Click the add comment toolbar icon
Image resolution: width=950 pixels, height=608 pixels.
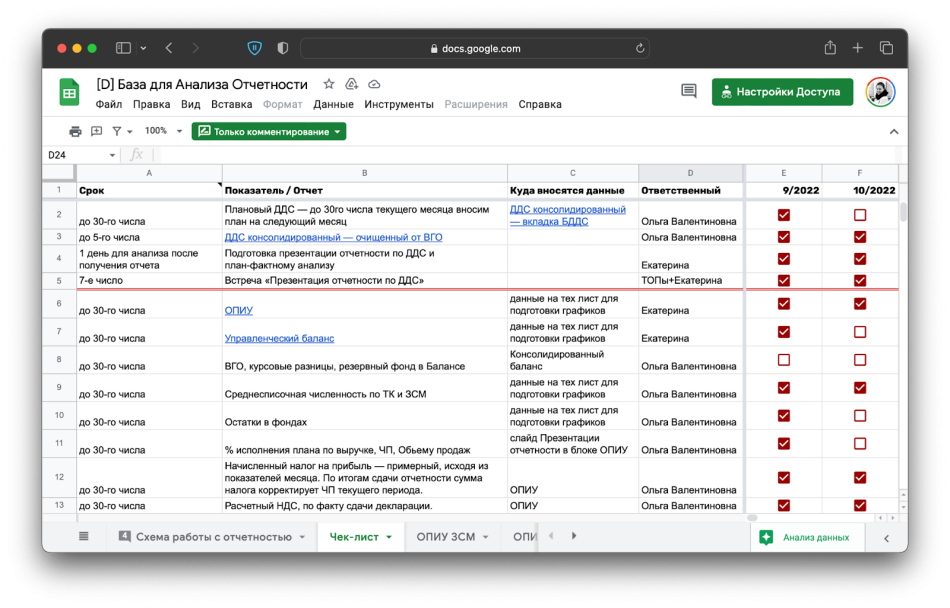96,131
